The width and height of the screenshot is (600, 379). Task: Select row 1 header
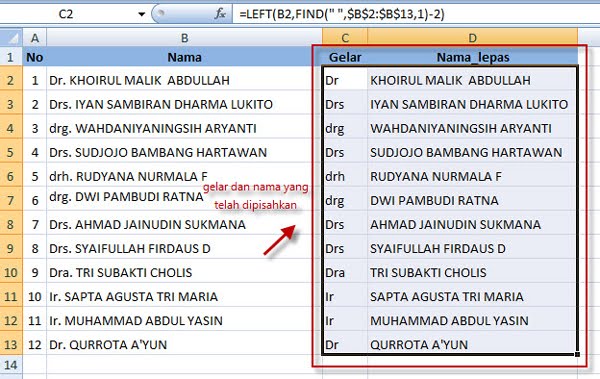tap(11, 57)
